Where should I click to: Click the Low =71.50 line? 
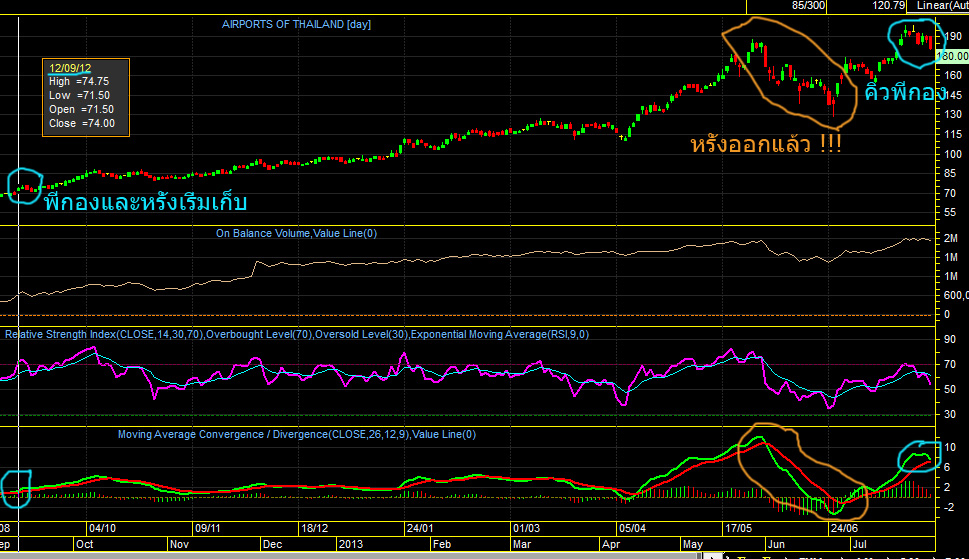pos(79,95)
